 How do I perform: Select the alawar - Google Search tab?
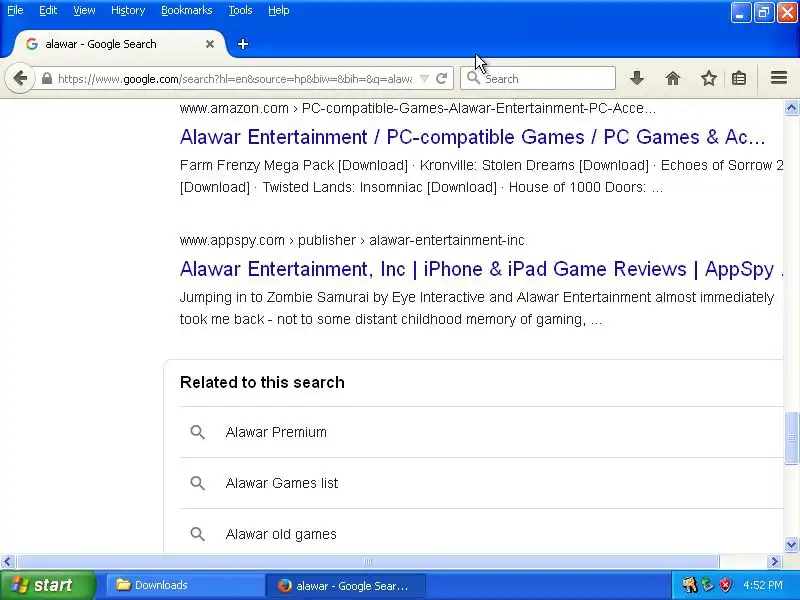(120, 44)
